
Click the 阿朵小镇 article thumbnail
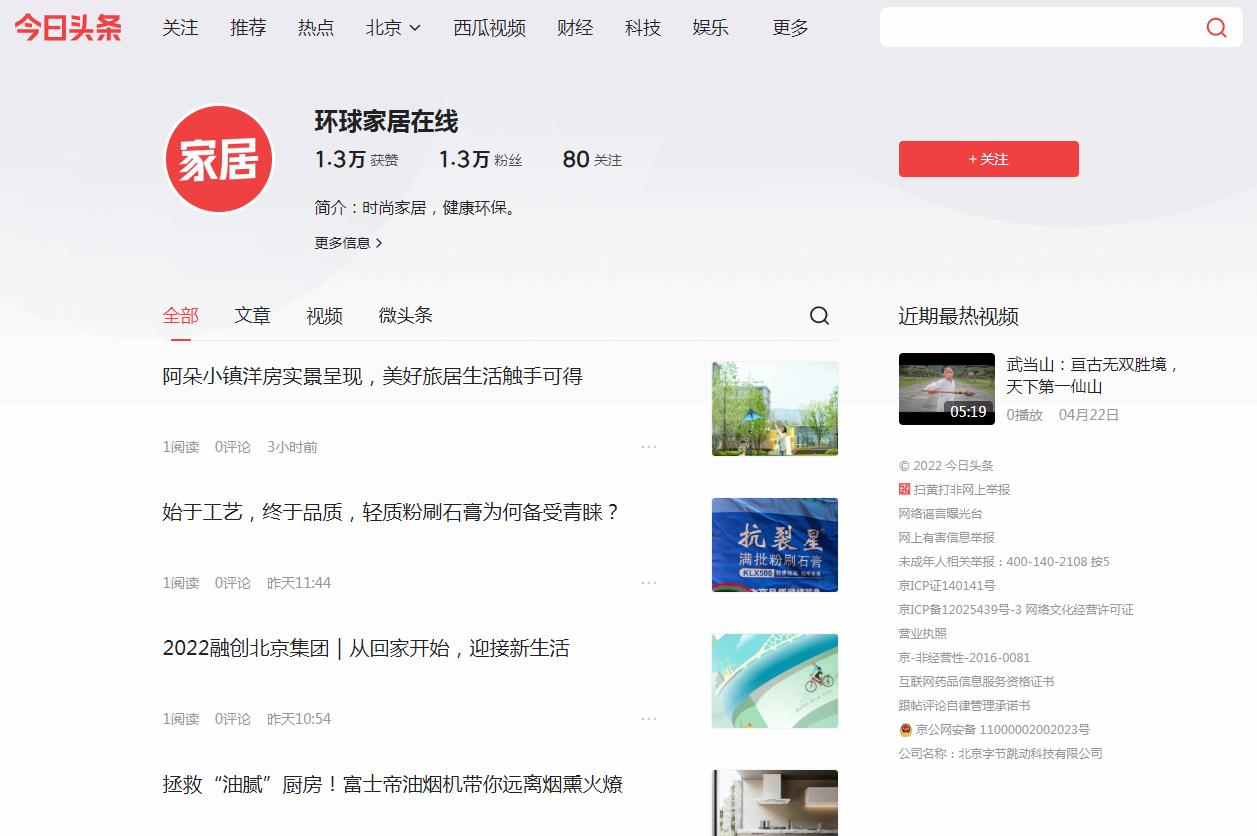775,409
